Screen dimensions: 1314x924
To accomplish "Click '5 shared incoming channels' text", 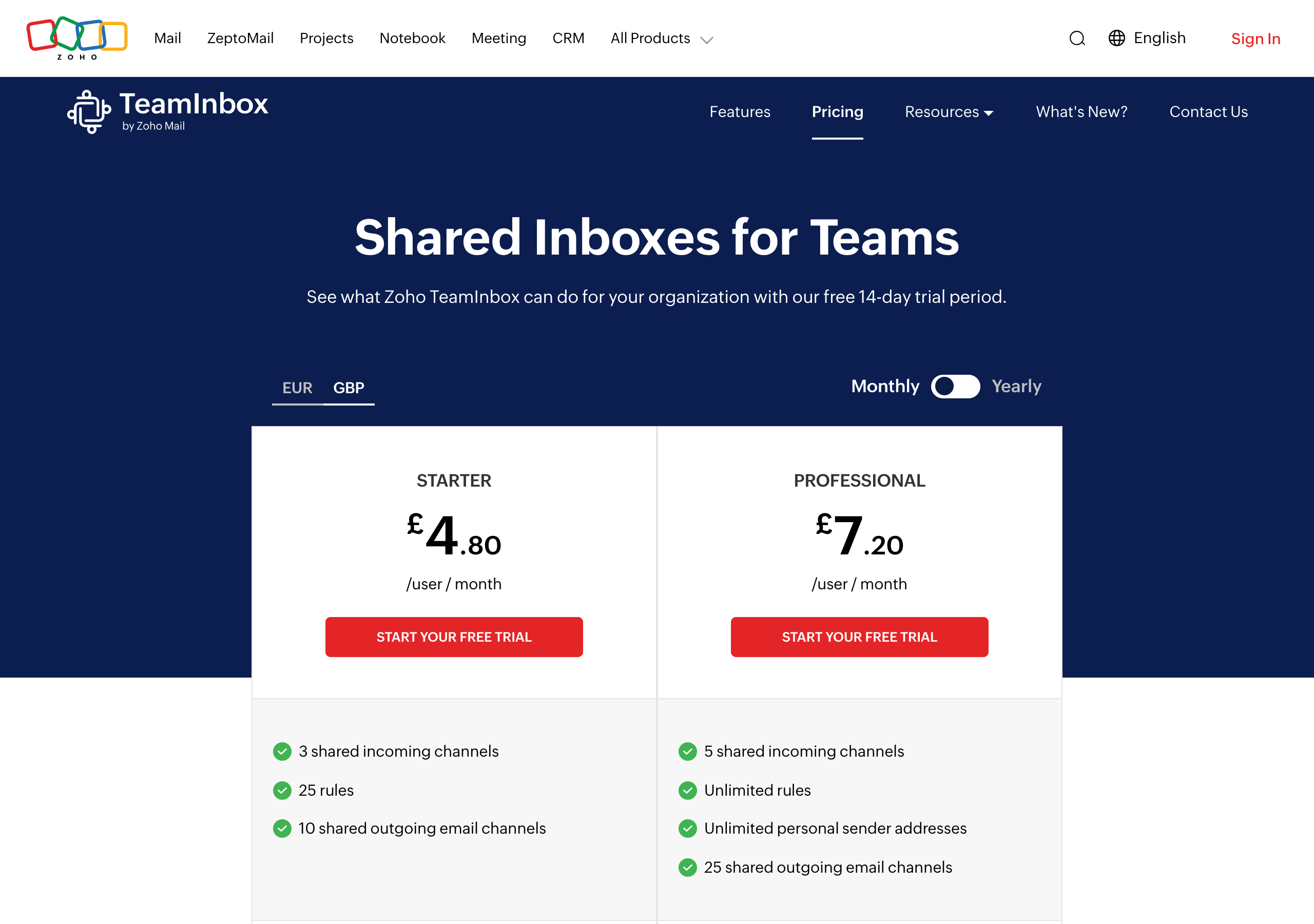I will [x=803, y=751].
